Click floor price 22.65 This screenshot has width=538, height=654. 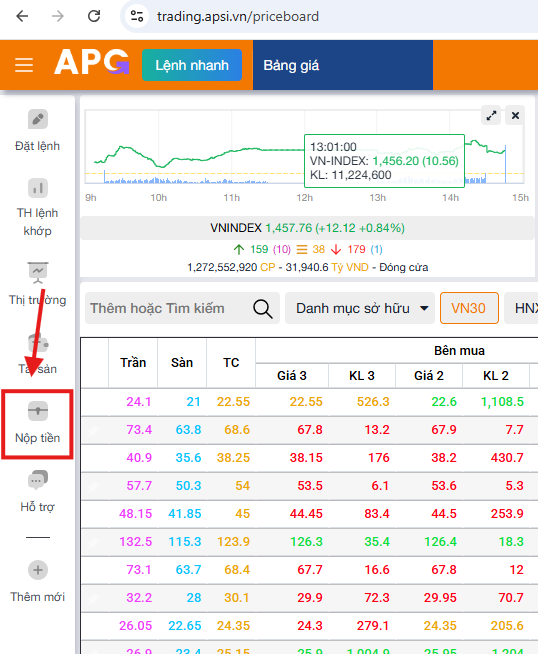[185, 625]
